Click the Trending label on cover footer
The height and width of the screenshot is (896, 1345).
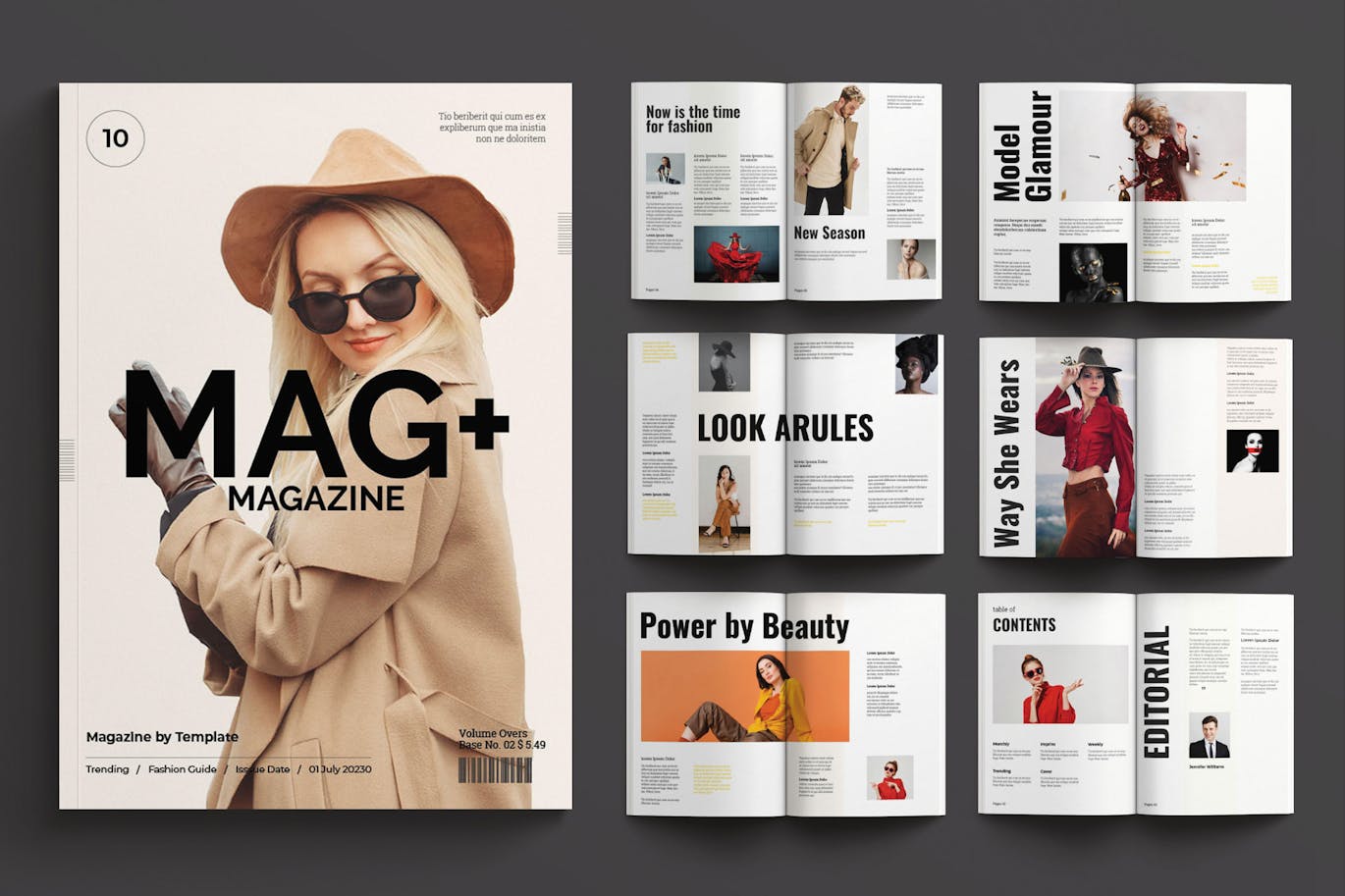click(107, 769)
